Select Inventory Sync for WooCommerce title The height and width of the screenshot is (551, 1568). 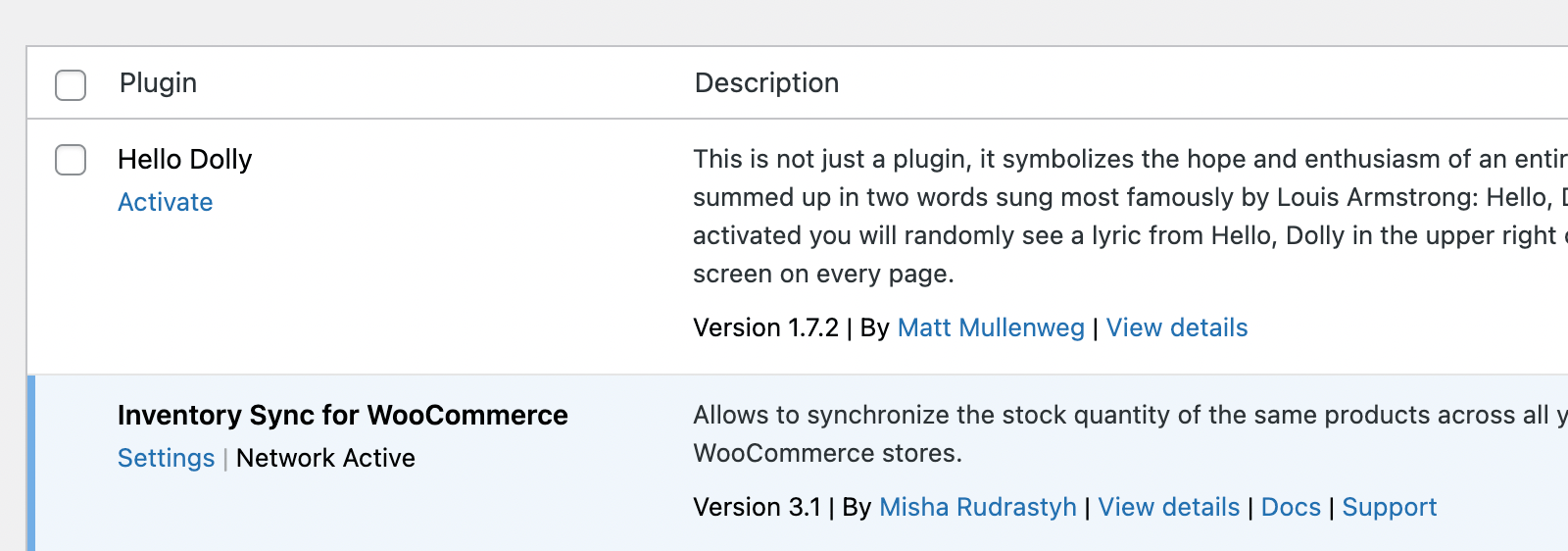coord(342,415)
